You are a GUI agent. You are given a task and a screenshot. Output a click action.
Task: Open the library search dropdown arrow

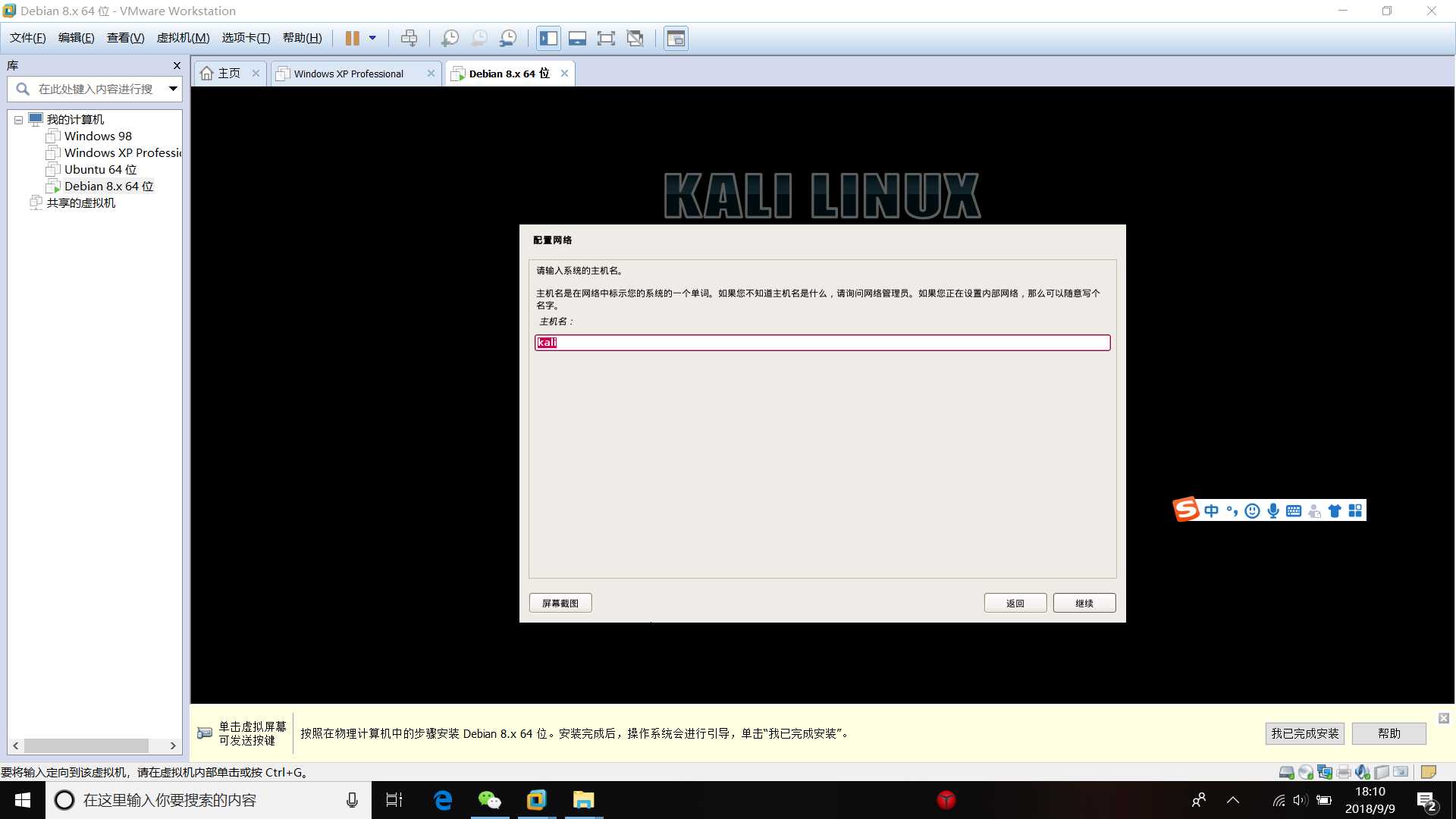(173, 89)
